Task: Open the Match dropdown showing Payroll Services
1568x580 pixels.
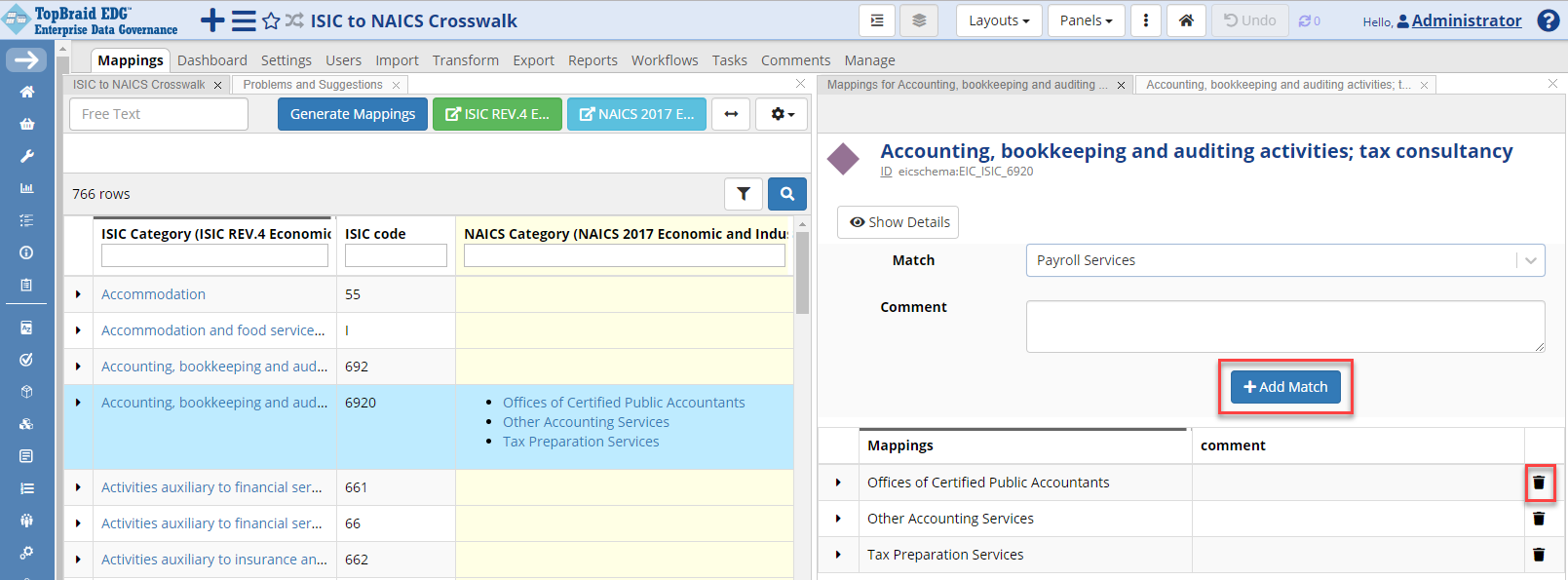Action: click(x=1284, y=260)
